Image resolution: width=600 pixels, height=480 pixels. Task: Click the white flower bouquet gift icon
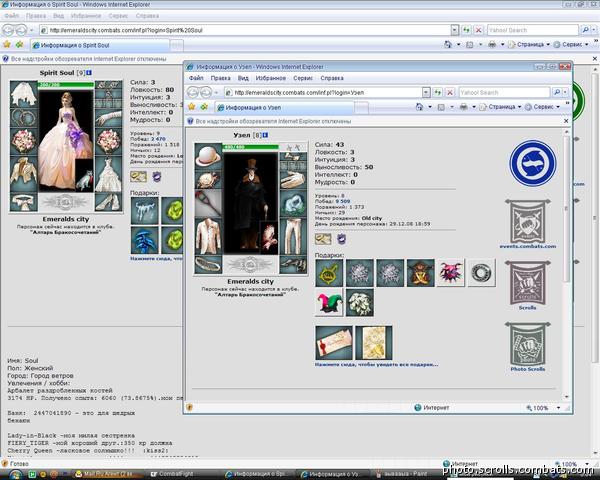[x=360, y=302]
